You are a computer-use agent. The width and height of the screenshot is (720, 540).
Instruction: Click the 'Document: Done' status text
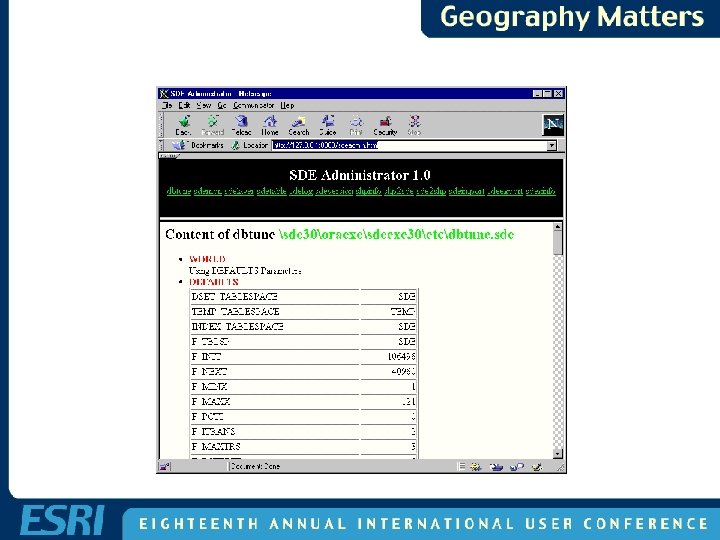click(255, 467)
